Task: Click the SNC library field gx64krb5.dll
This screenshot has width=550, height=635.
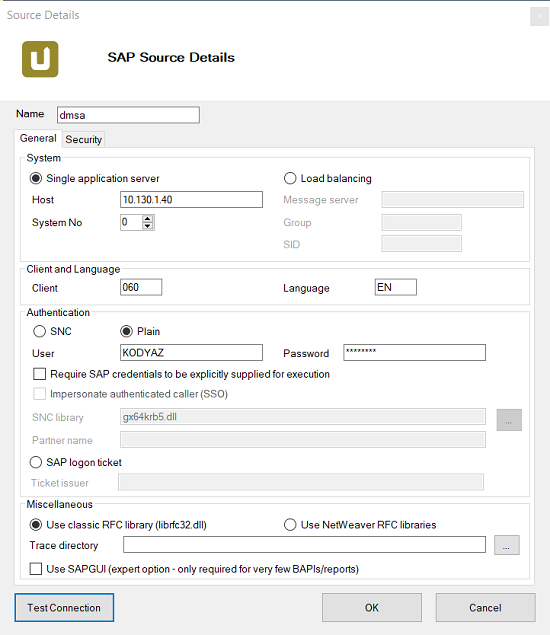Action: click(303, 417)
